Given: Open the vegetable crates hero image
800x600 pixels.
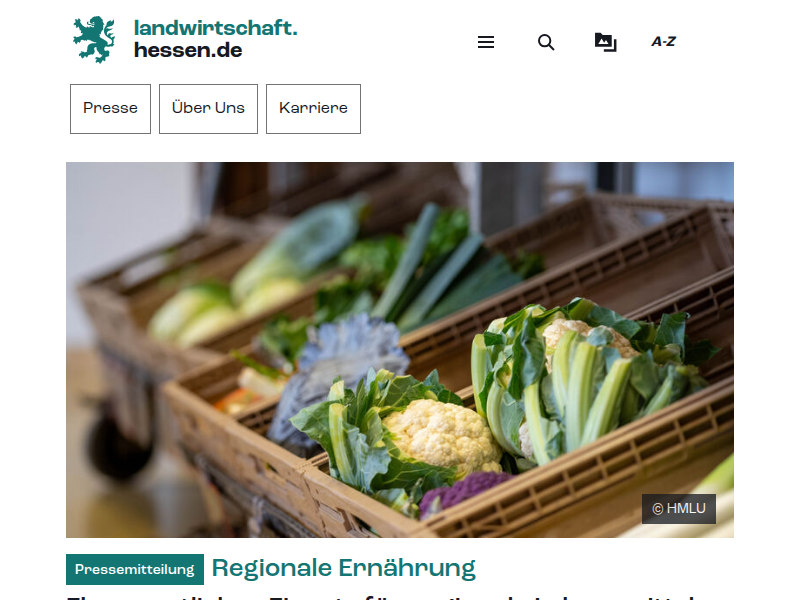Looking at the screenshot, I should tap(400, 349).
